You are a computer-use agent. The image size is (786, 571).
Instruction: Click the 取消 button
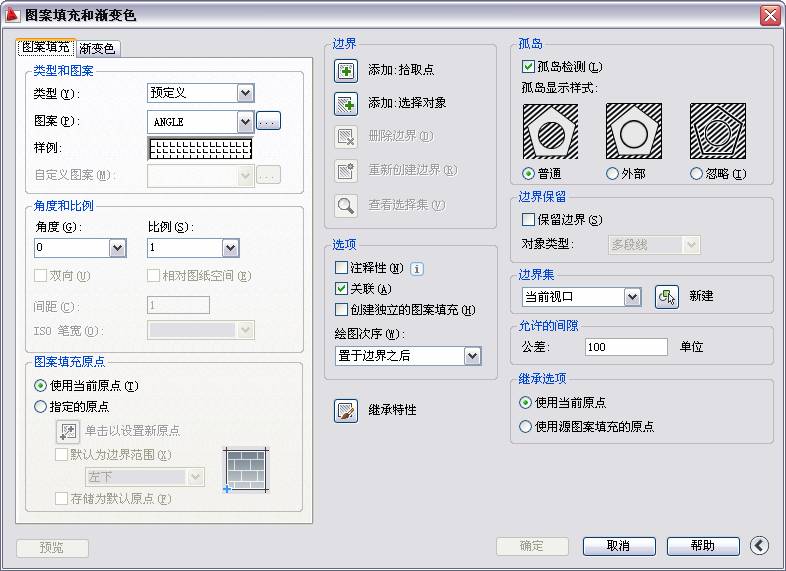[618, 546]
